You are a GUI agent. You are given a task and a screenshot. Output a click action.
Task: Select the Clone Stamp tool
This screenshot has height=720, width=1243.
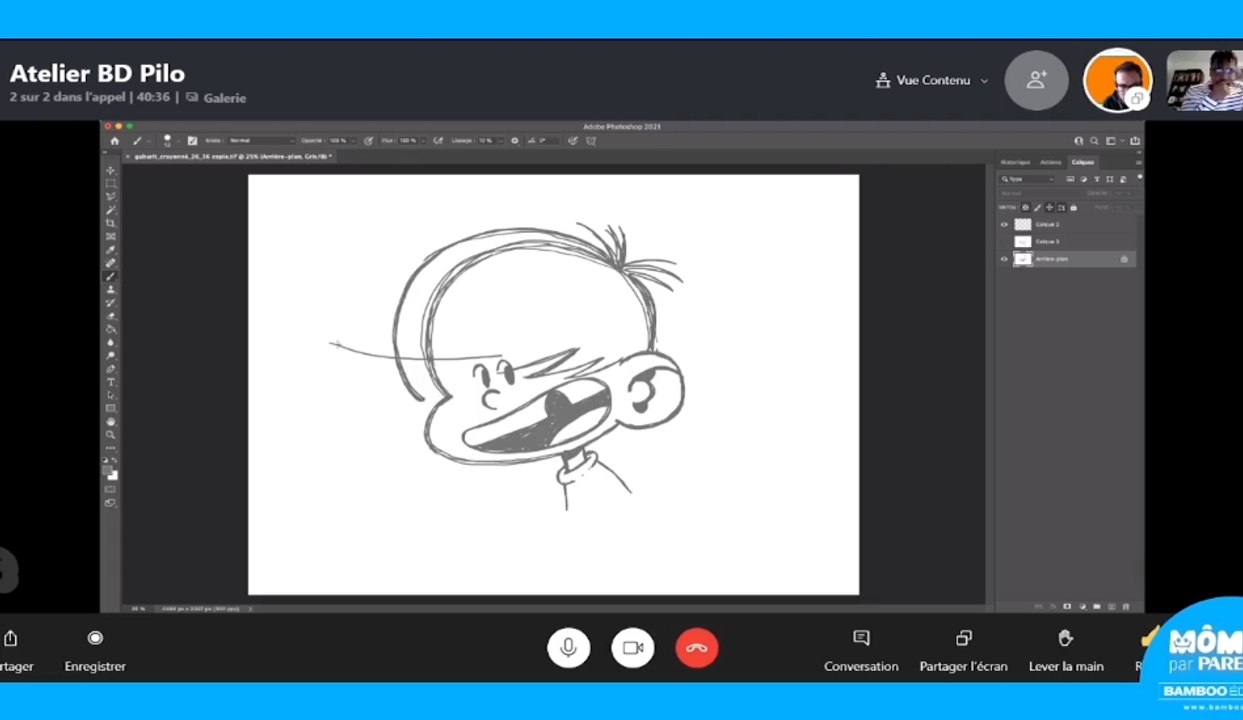(111, 289)
